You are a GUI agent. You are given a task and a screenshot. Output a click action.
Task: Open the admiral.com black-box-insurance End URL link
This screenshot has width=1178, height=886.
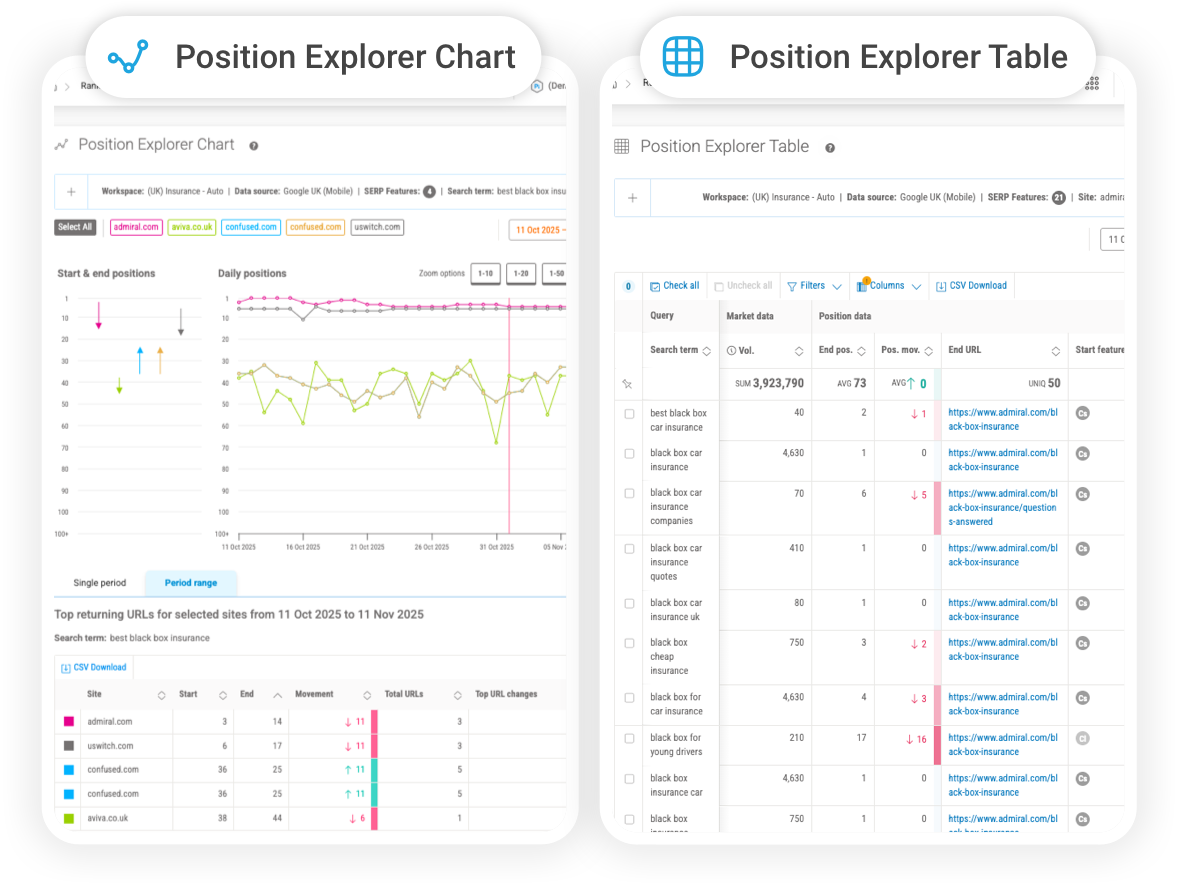[x=1002, y=419]
